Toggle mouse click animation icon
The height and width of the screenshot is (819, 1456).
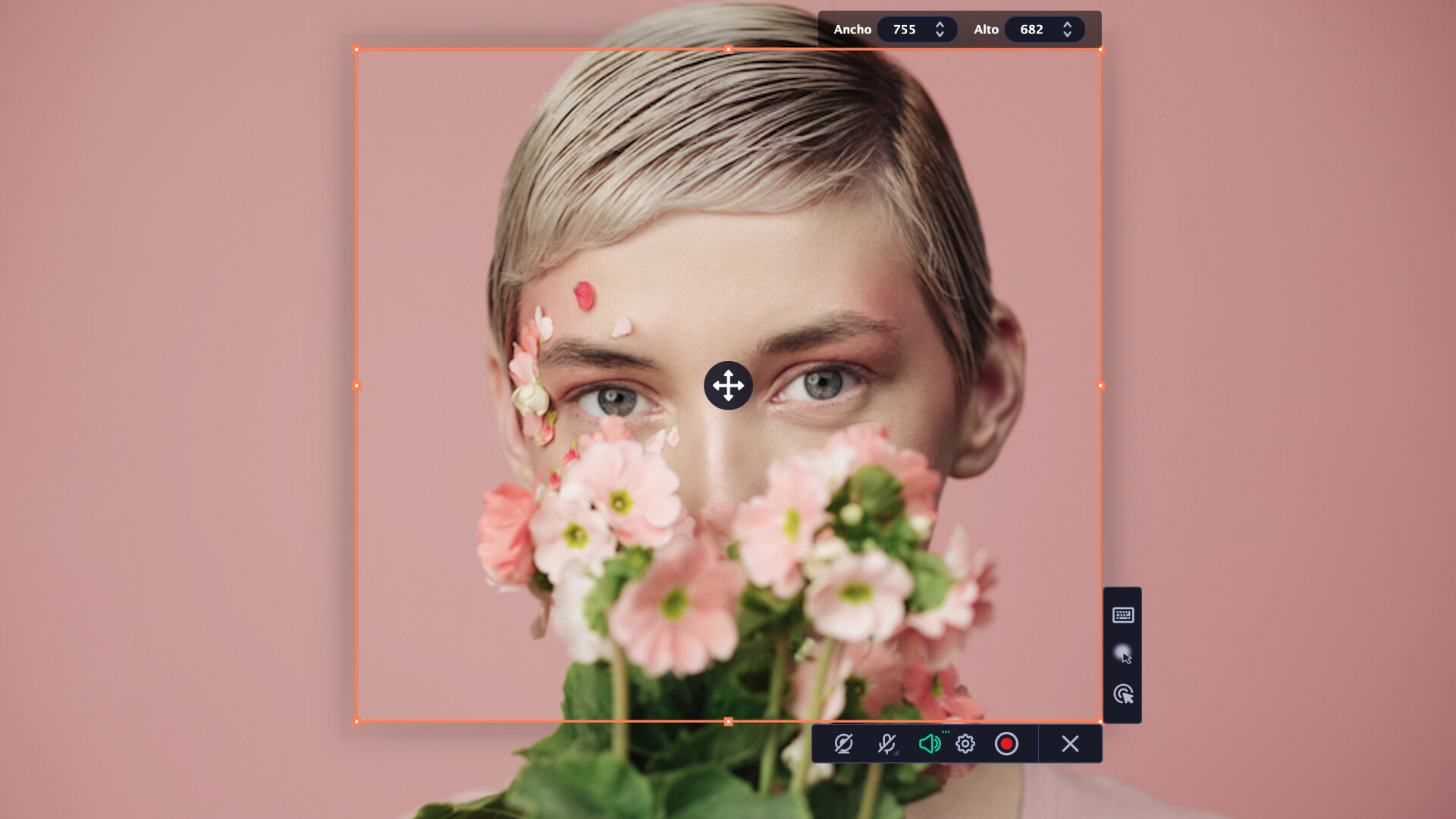pos(1123,695)
